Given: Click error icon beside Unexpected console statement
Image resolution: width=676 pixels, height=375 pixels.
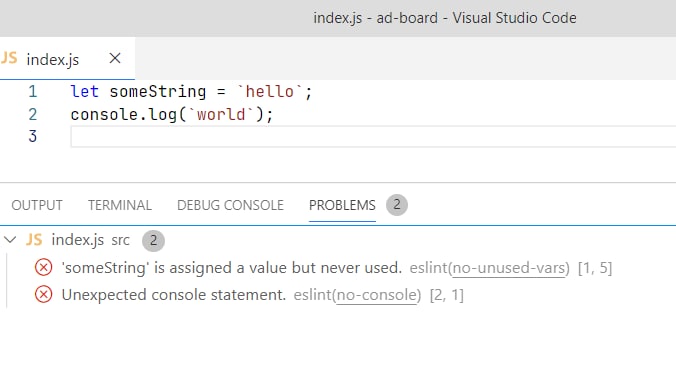Looking at the screenshot, I should coord(44,295).
